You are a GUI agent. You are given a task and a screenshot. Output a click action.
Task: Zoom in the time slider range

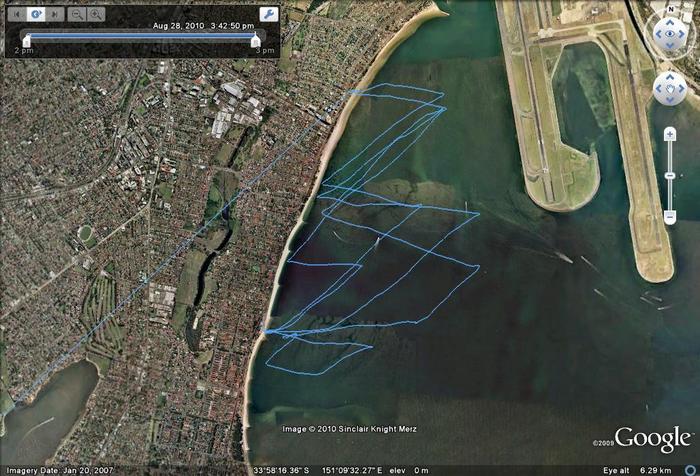(x=95, y=15)
